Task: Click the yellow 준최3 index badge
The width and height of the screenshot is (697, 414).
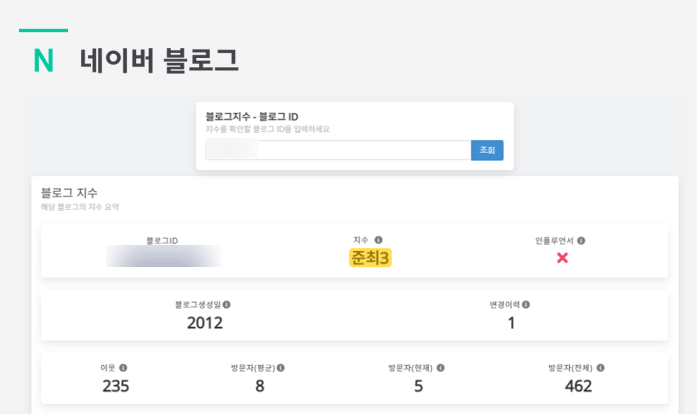Action: (370, 258)
